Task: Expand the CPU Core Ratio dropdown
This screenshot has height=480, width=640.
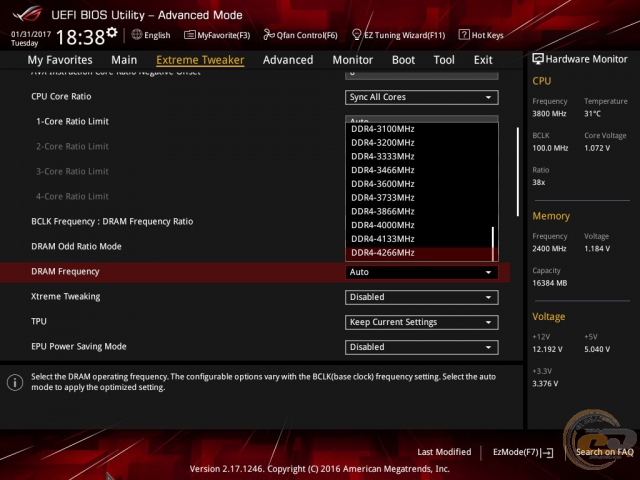Action: pos(422,97)
